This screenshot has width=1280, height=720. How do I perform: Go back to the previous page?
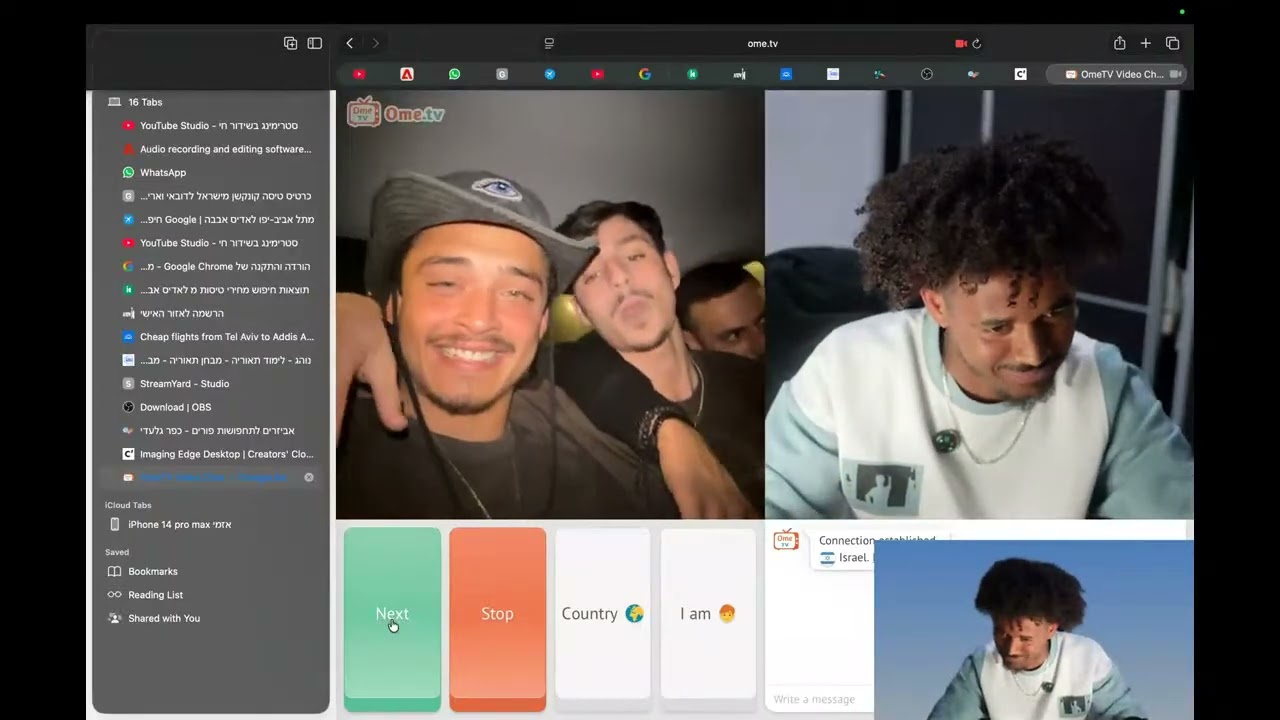[x=349, y=43]
